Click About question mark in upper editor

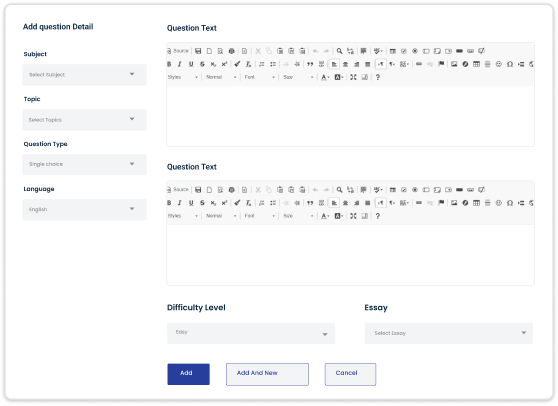click(x=378, y=77)
